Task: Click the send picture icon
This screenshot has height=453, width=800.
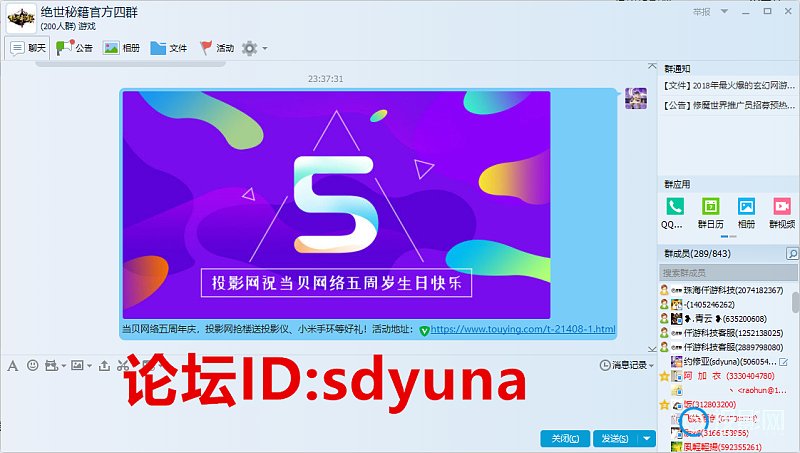Action: point(77,365)
